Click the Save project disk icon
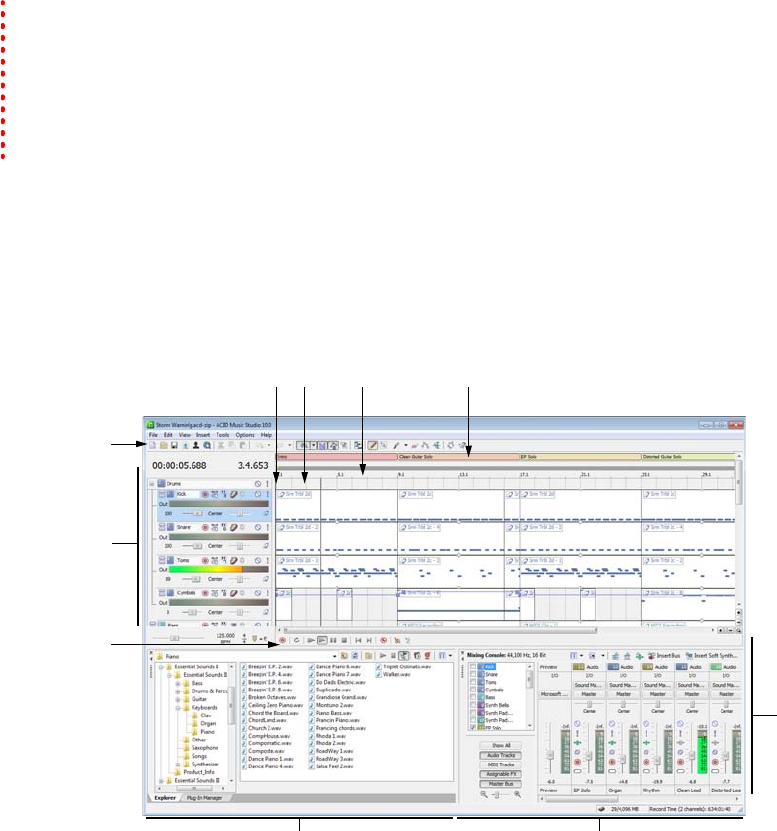 pos(174,446)
